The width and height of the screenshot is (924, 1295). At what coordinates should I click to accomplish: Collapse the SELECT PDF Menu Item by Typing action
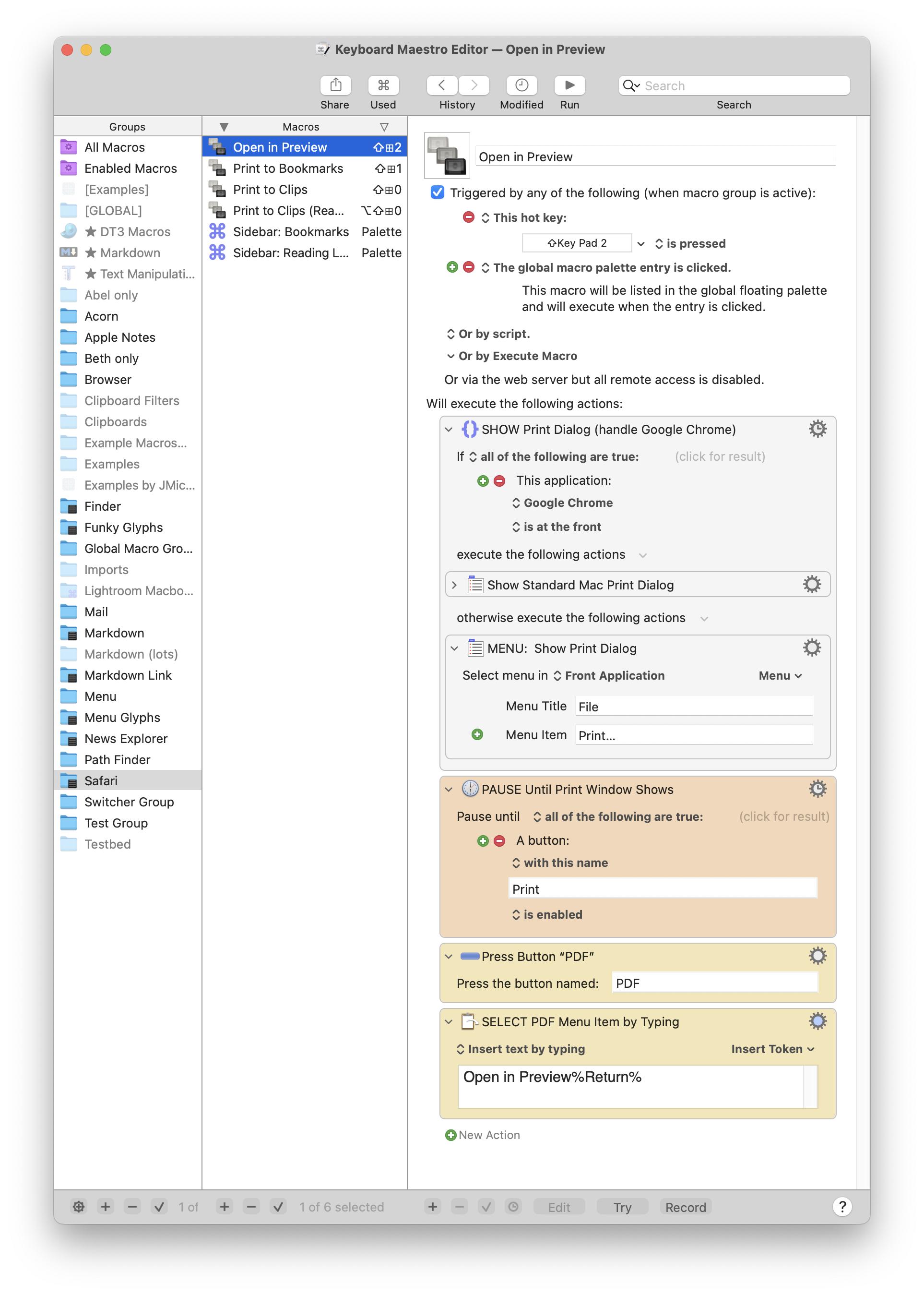[x=449, y=1022]
